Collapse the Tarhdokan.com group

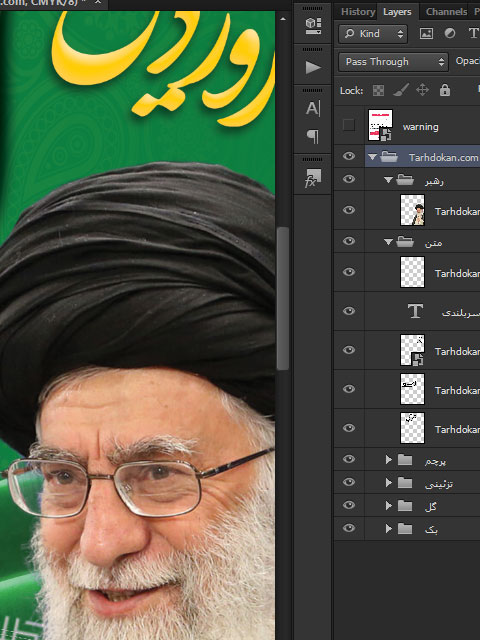tap(372, 157)
